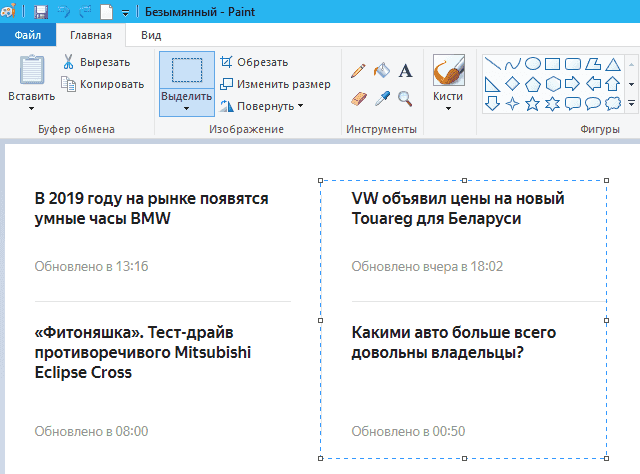Select the Polygon shape
This screenshot has width=640, height=474.
point(593,64)
